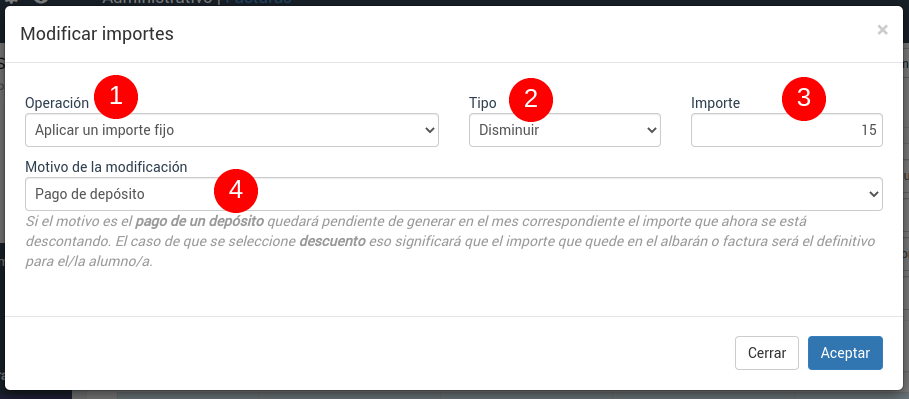Open the Motivo de la modificación dropdown
Viewport: 909px width, 399px height.
(x=454, y=194)
